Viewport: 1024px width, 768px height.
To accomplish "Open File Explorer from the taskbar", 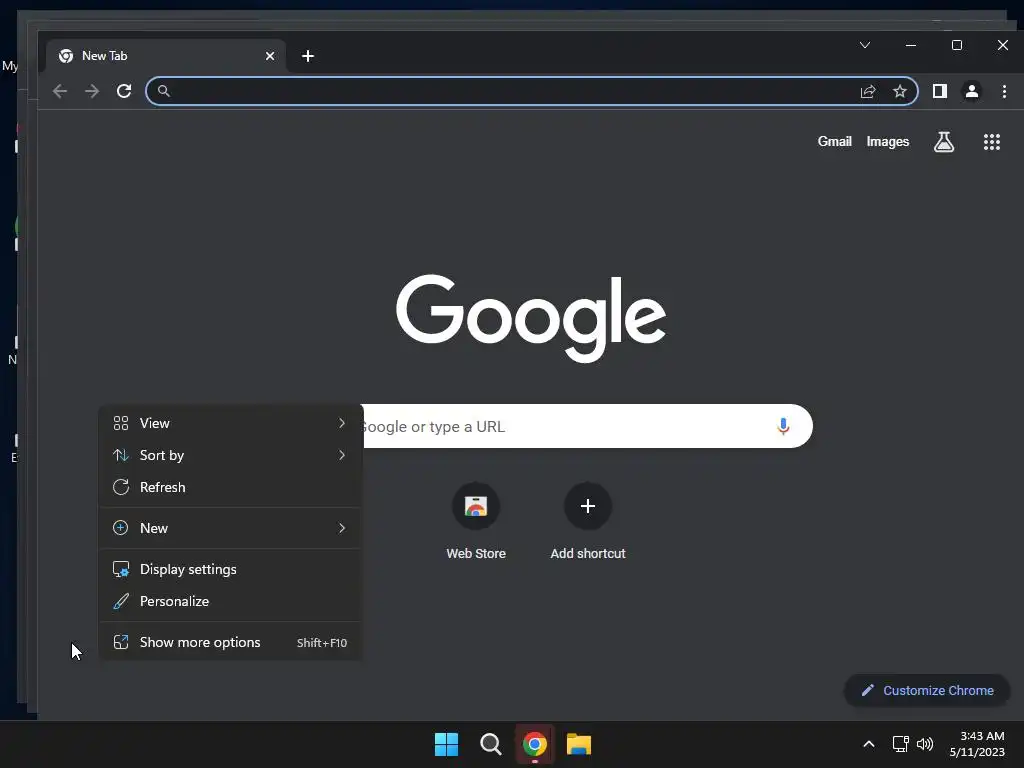I will click(579, 744).
